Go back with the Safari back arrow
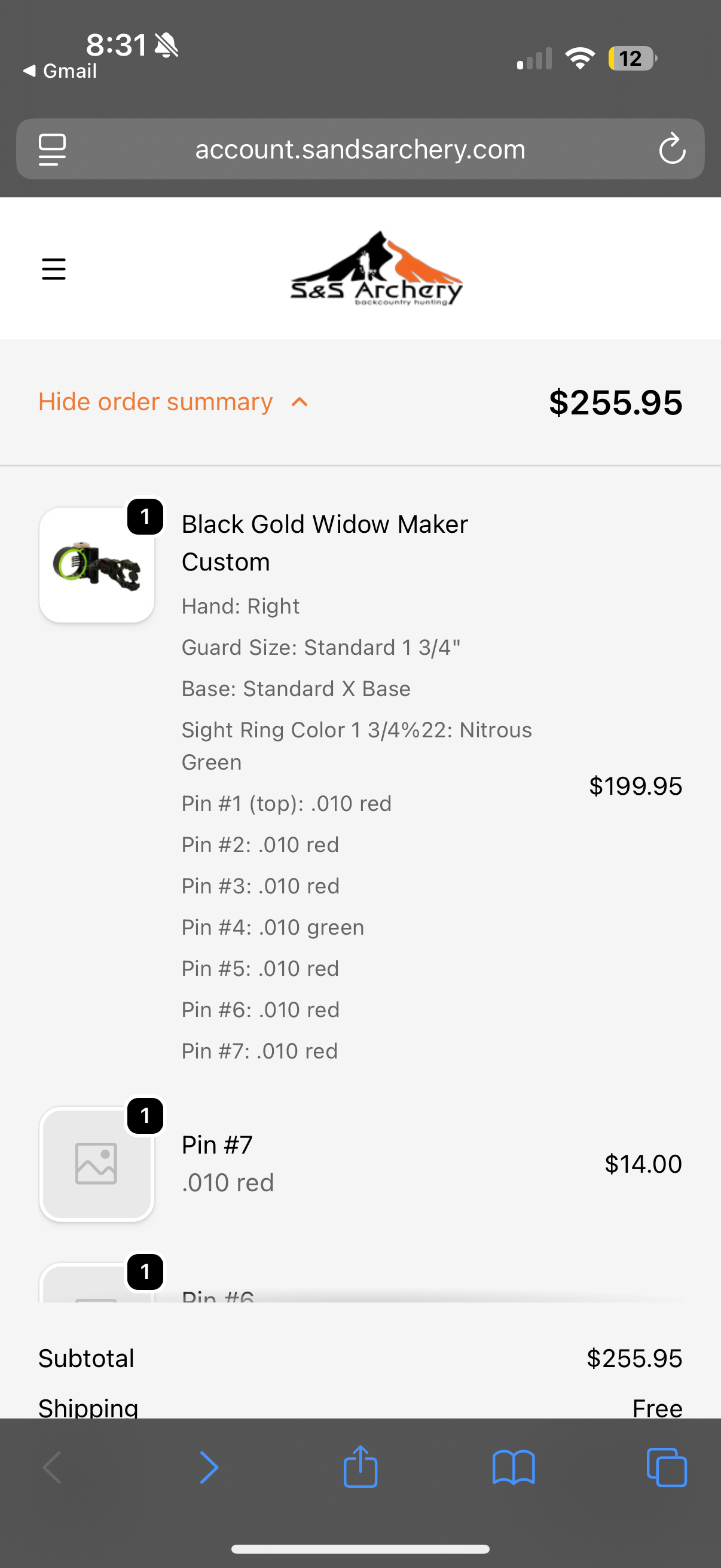Image resolution: width=721 pixels, height=1568 pixels. point(53,1467)
